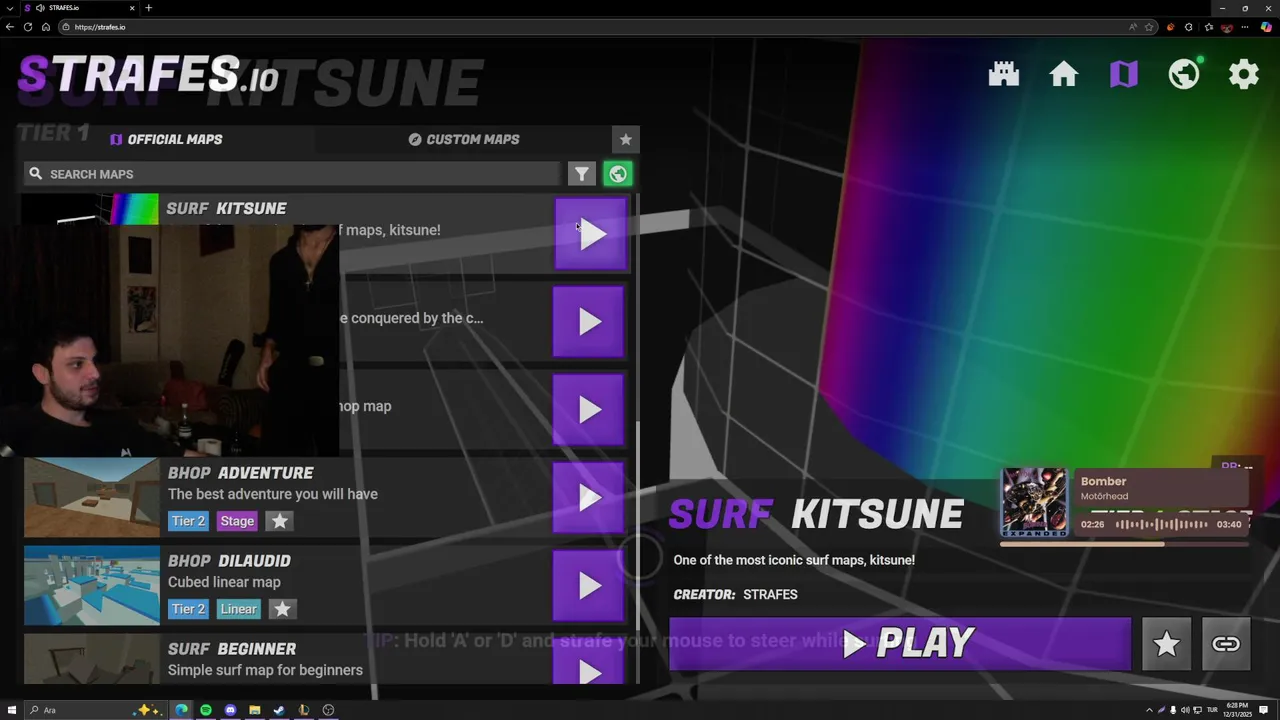This screenshot has height=720, width=1280.
Task: Click the Linear tag on Bhop Dilaudid
Action: (x=238, y=609)
